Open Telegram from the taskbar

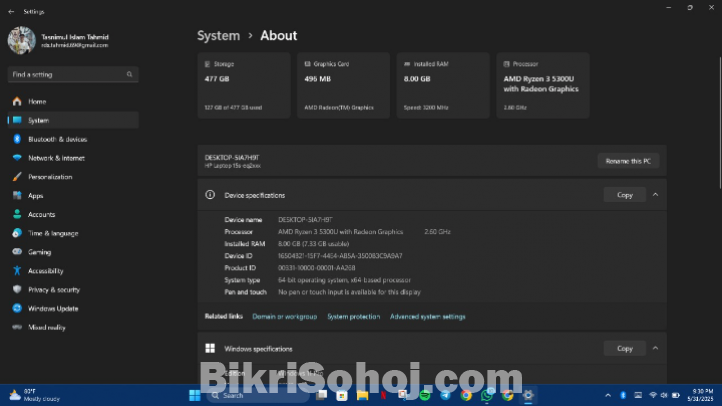click(x=445, y=395)
